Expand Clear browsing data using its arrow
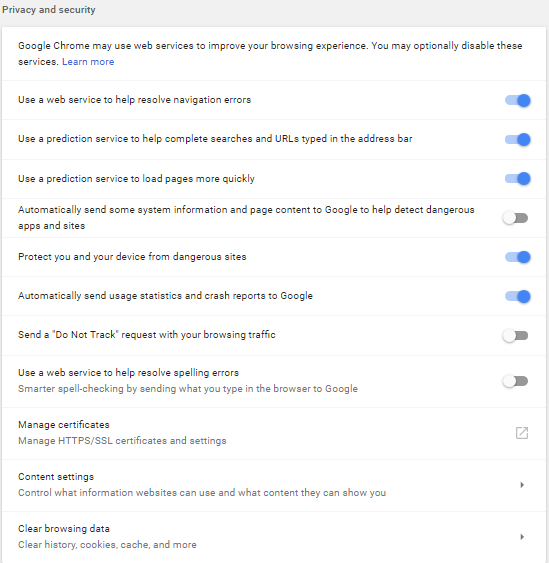This screenshot has width=549, height=563. (522, 537)
